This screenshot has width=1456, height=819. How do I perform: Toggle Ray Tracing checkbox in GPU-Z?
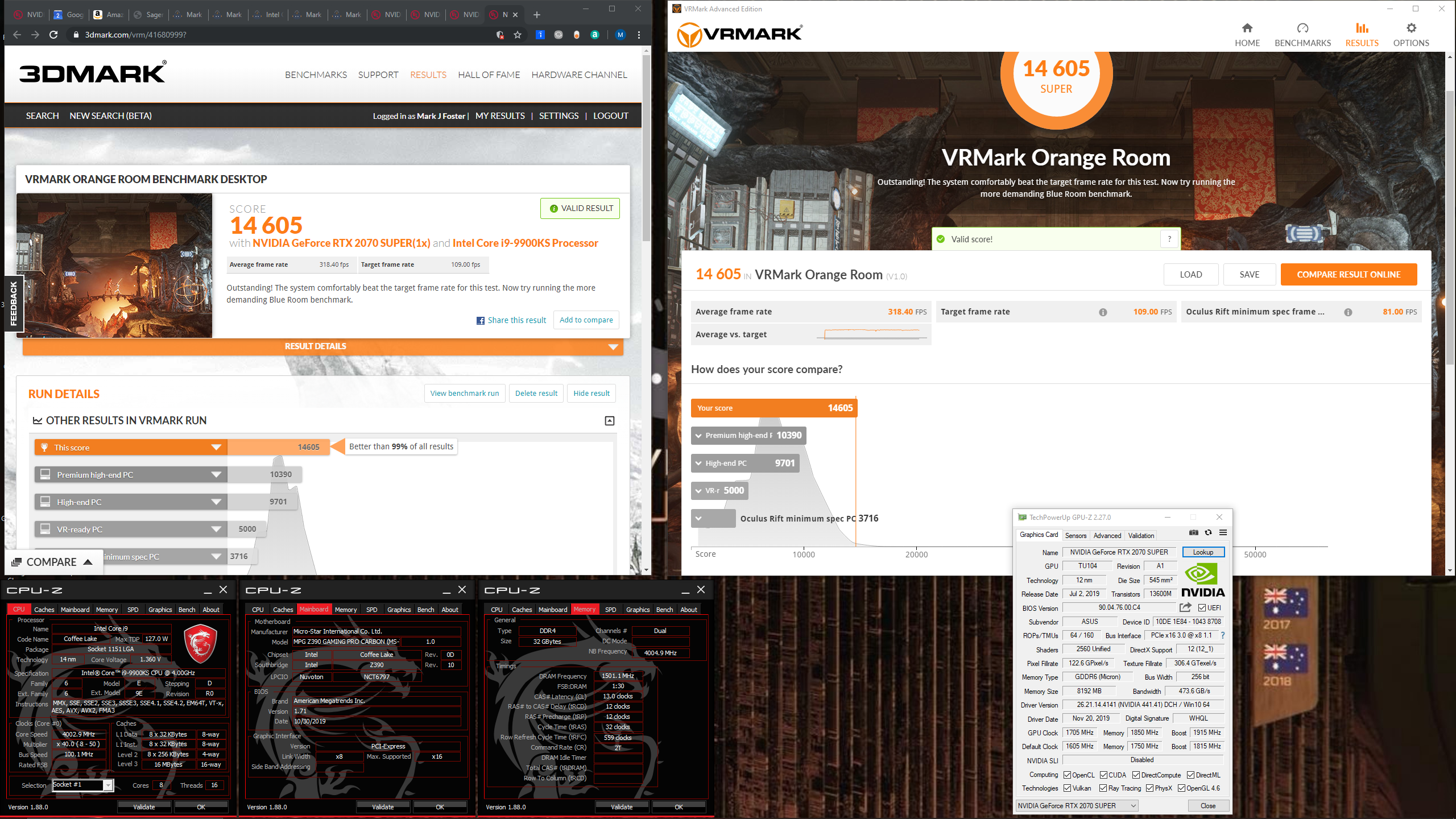coord(1103,788)
